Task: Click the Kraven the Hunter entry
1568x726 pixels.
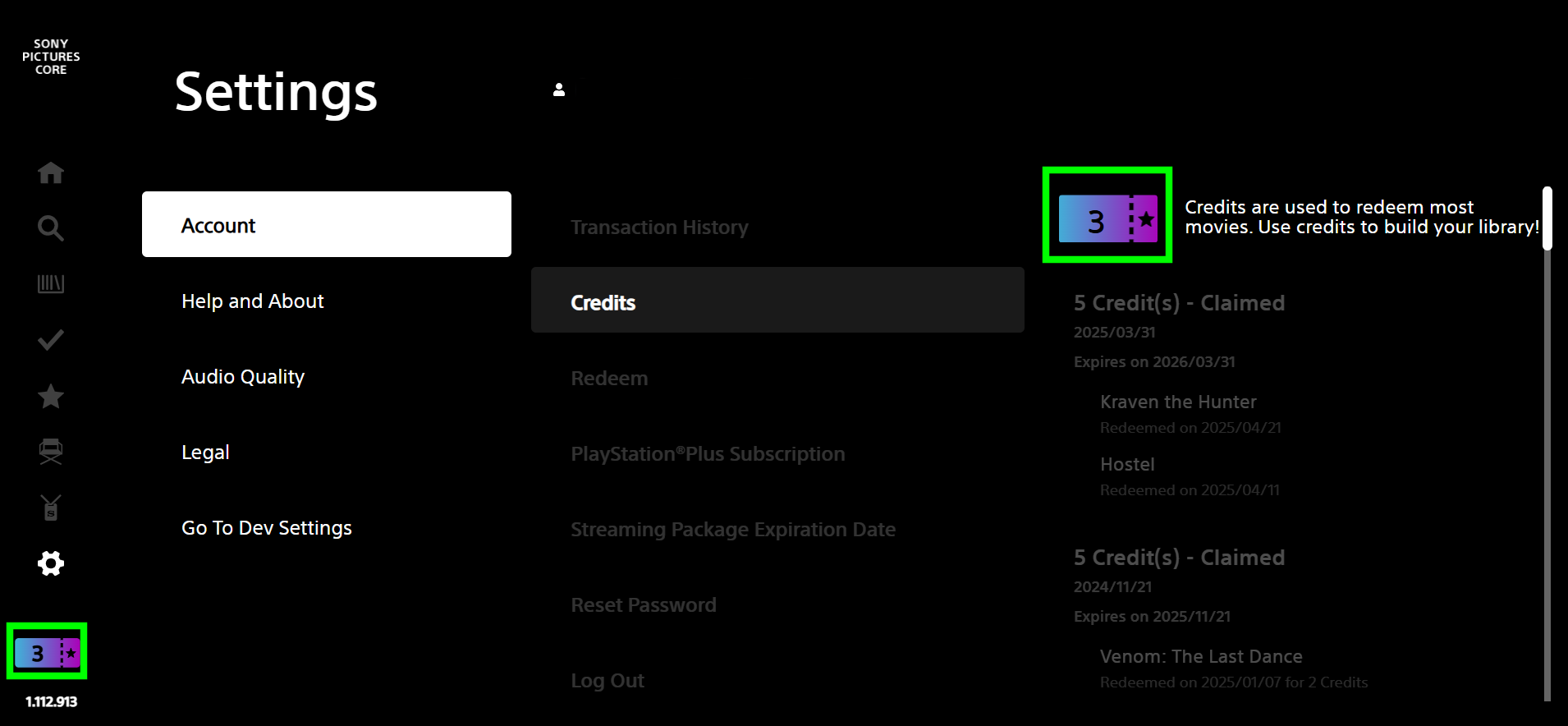Action: pyautogui.click(x=1178, y=402)
